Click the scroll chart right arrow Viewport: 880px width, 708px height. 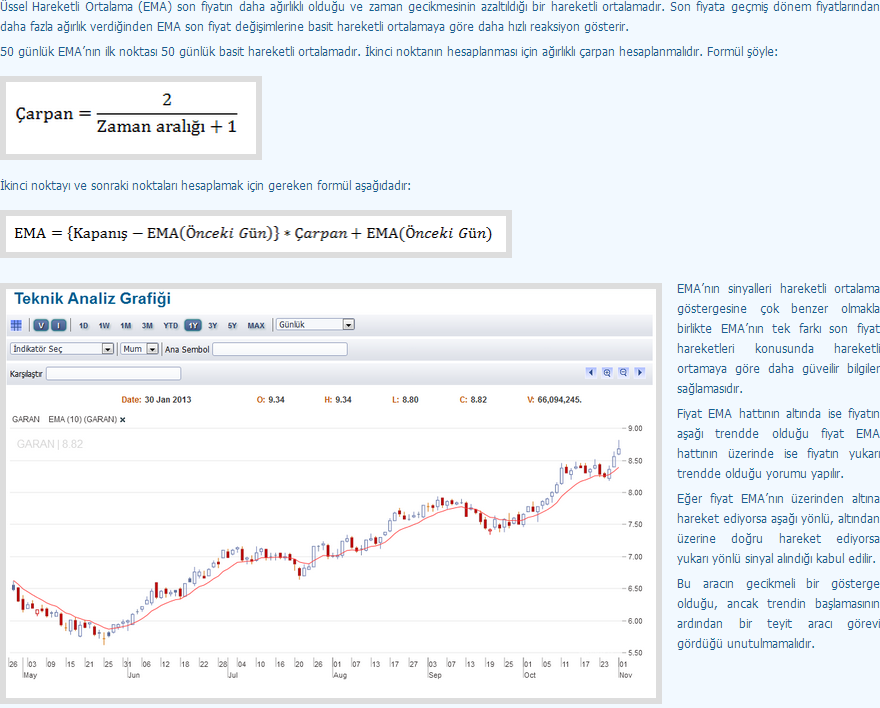click(639, 373)
